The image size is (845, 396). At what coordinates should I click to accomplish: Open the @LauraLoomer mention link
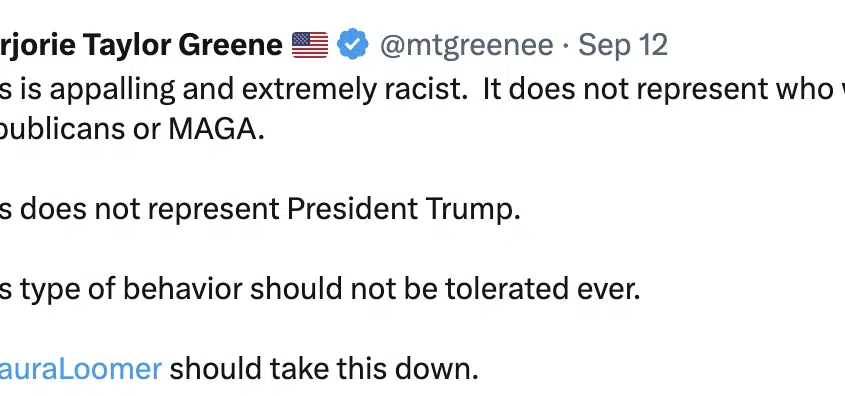[81, 369]
